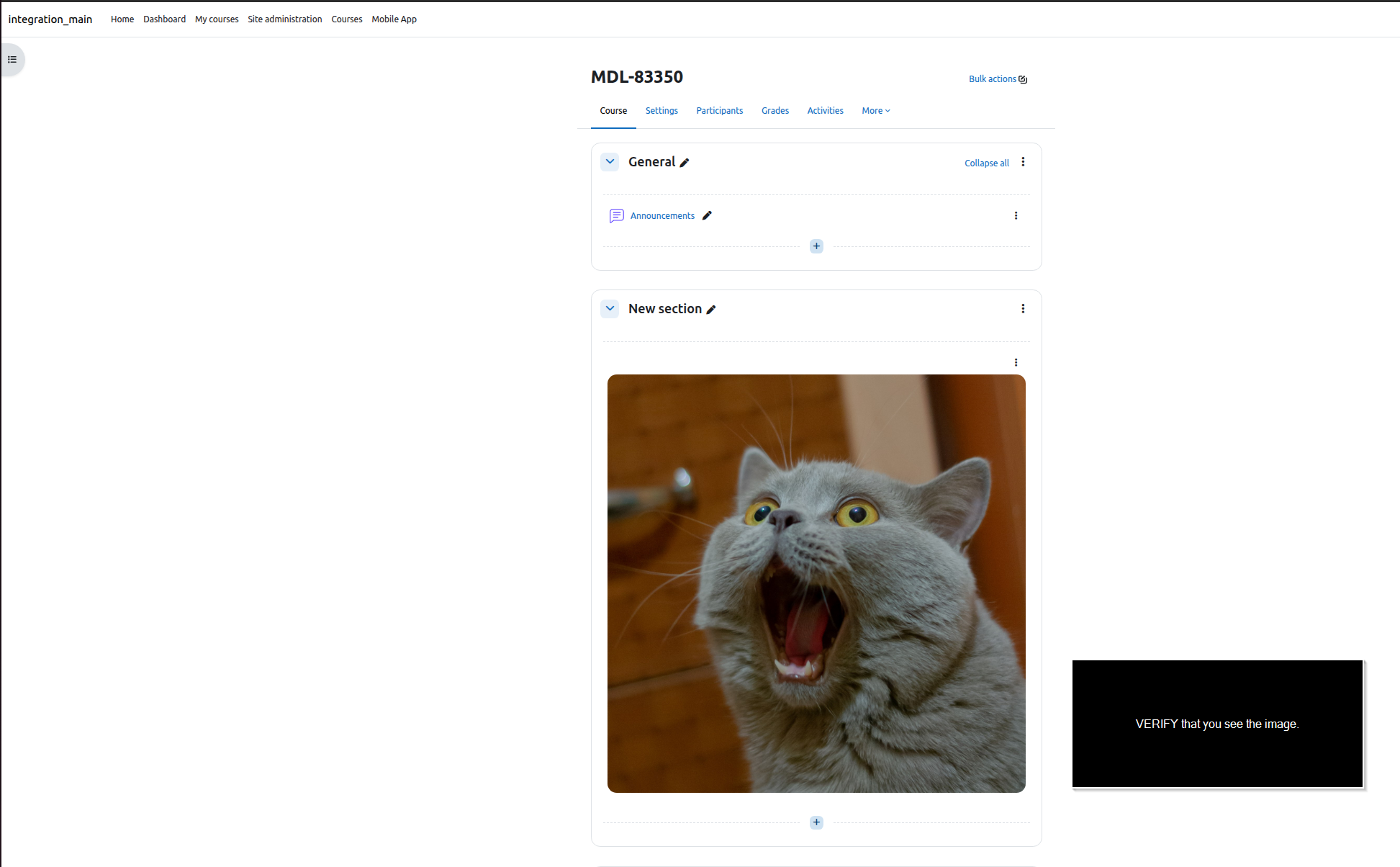This screenshot has width=1400, height=867.
Task: Expand the More tab dropdown
Action: click(x=876, y=111)
